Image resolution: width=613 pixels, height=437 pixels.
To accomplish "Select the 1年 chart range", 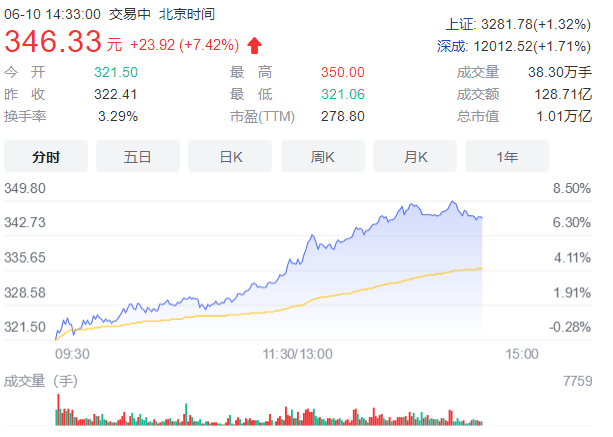I will (506, 156).
